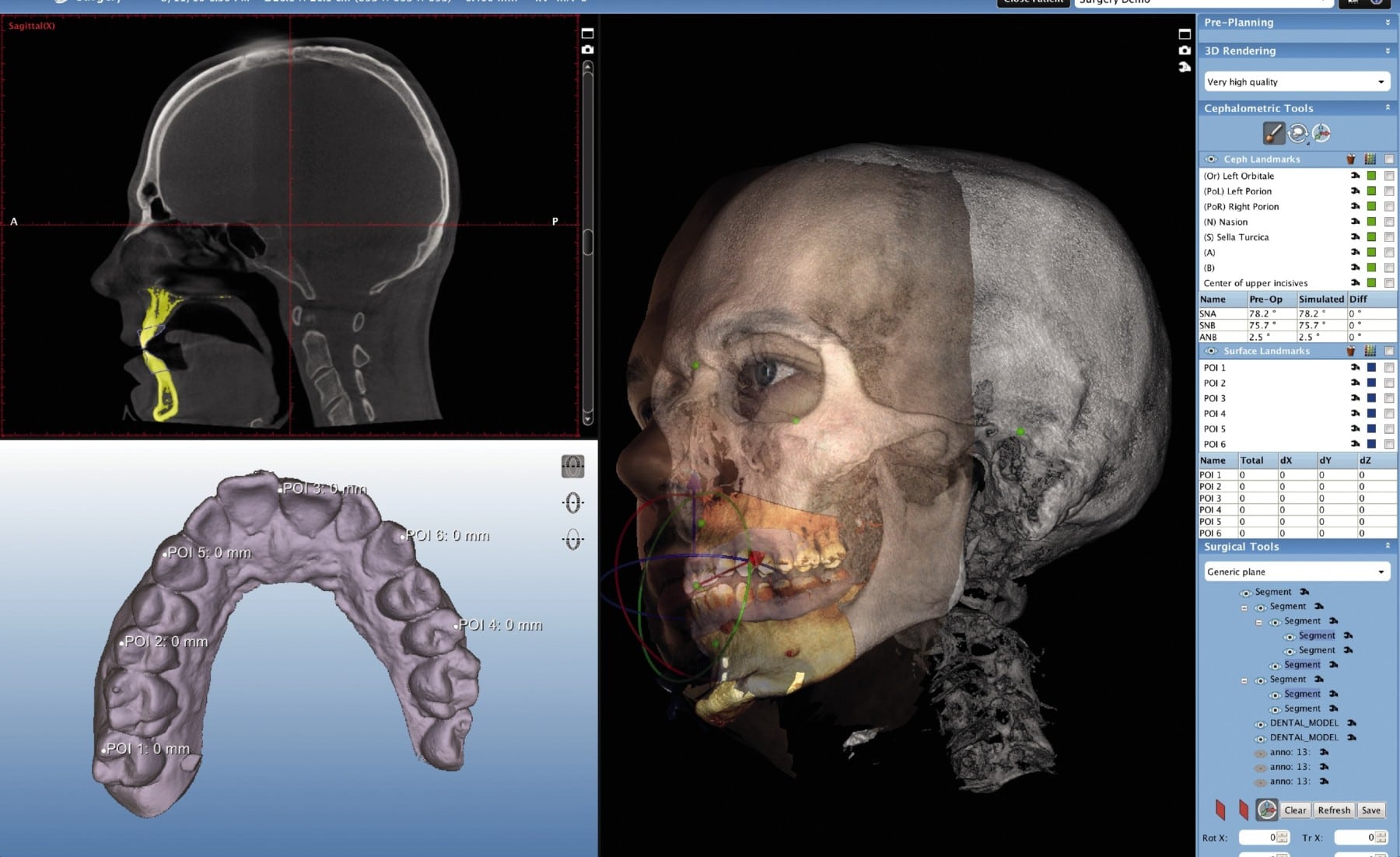Click the green color swatch for (S) Sella Turcica
The width and height of the screenshot is (1400, 857).
[1370, 237]
